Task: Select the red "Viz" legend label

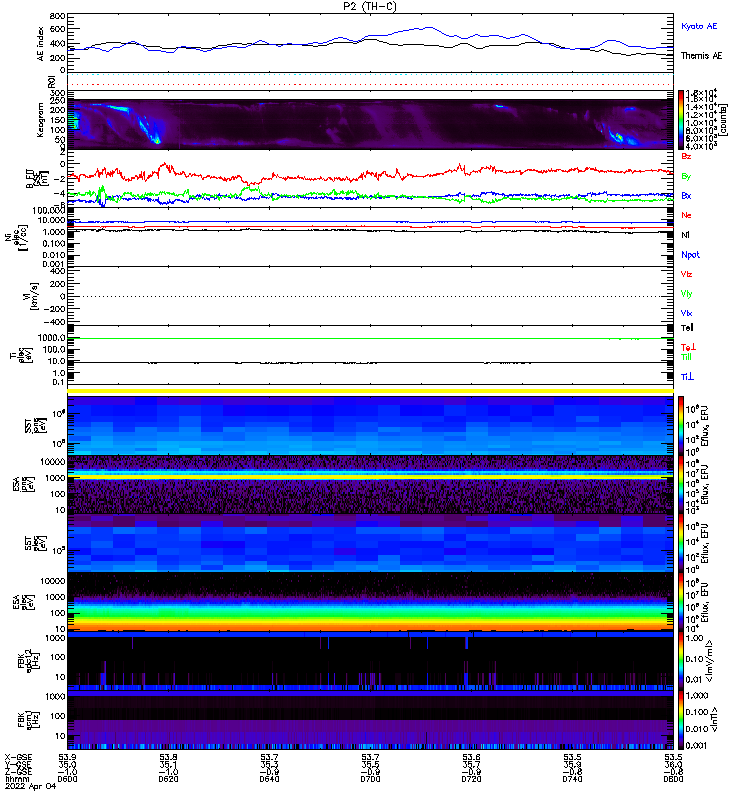Action: pos(686,274)
